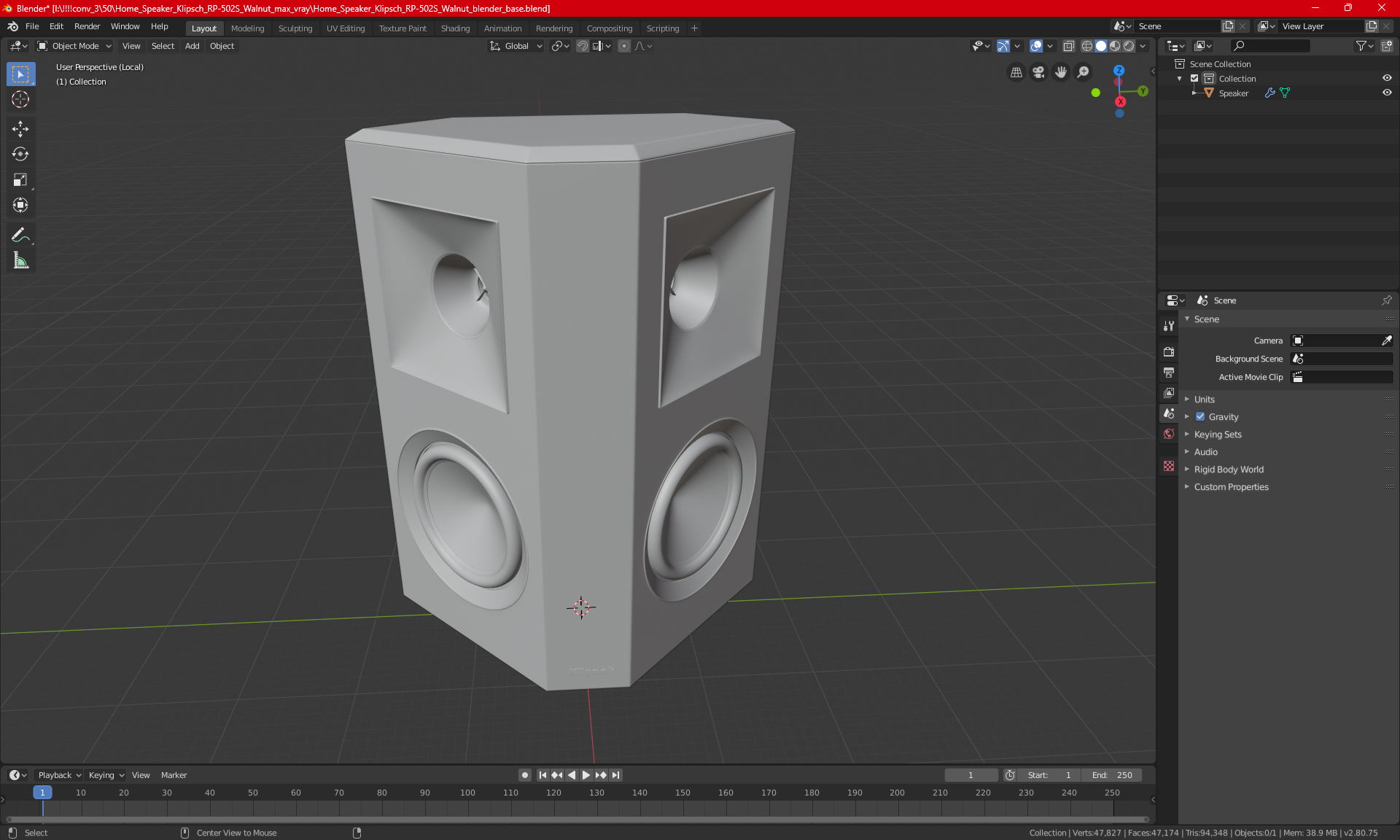Open the World properties tab
Viewport: 1400px width, 840px height.
coord(1169,434)
